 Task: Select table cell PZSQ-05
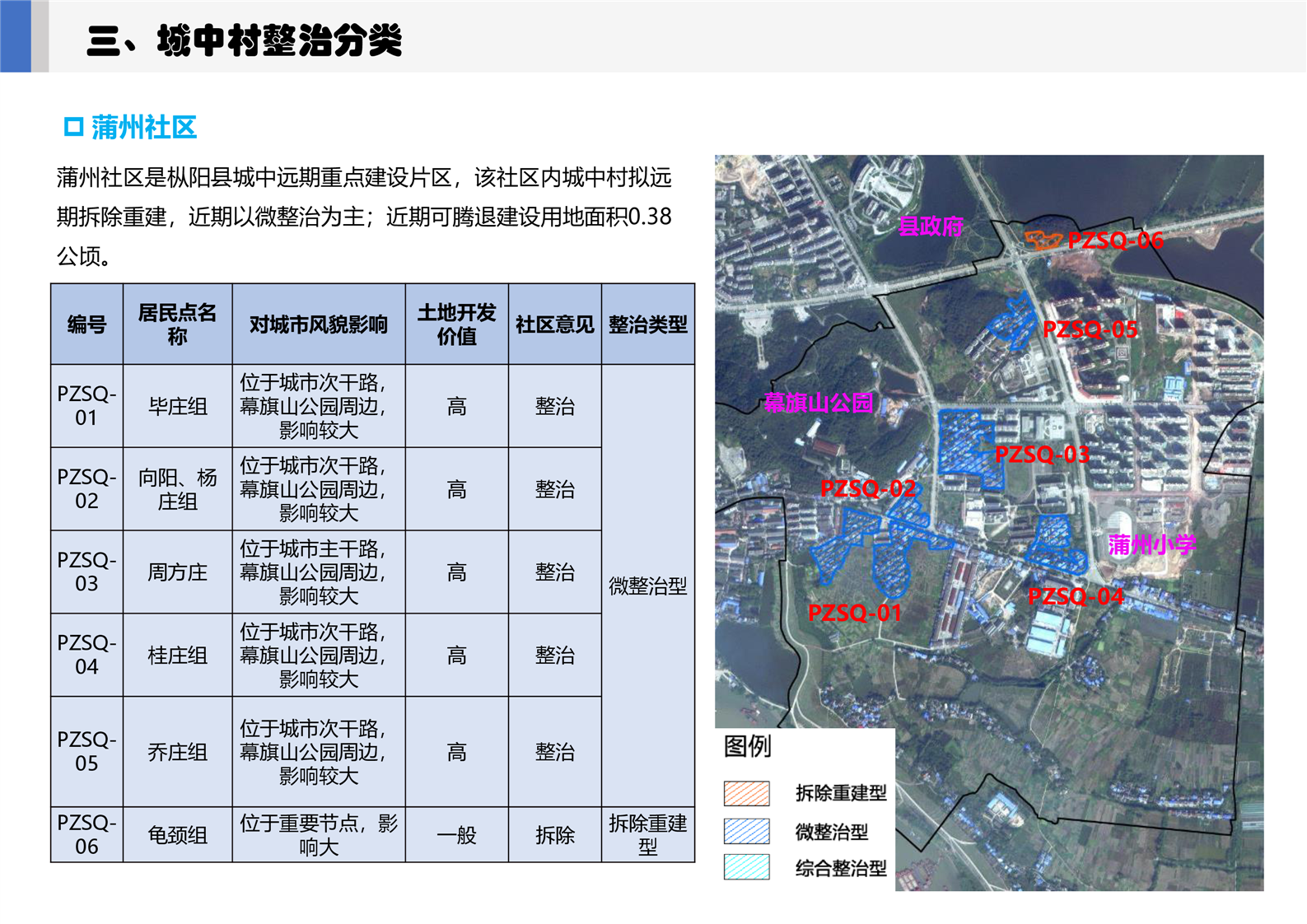pos(87,752)
